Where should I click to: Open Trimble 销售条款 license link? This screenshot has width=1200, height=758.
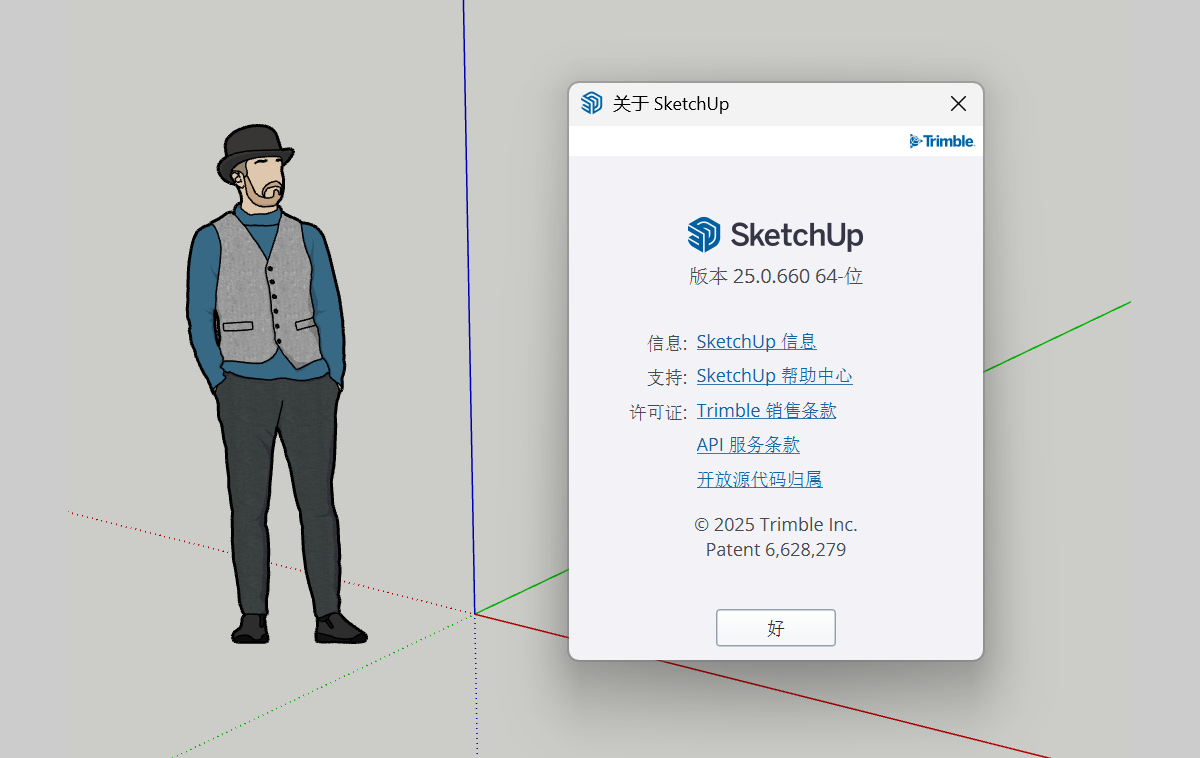point(766,411)
